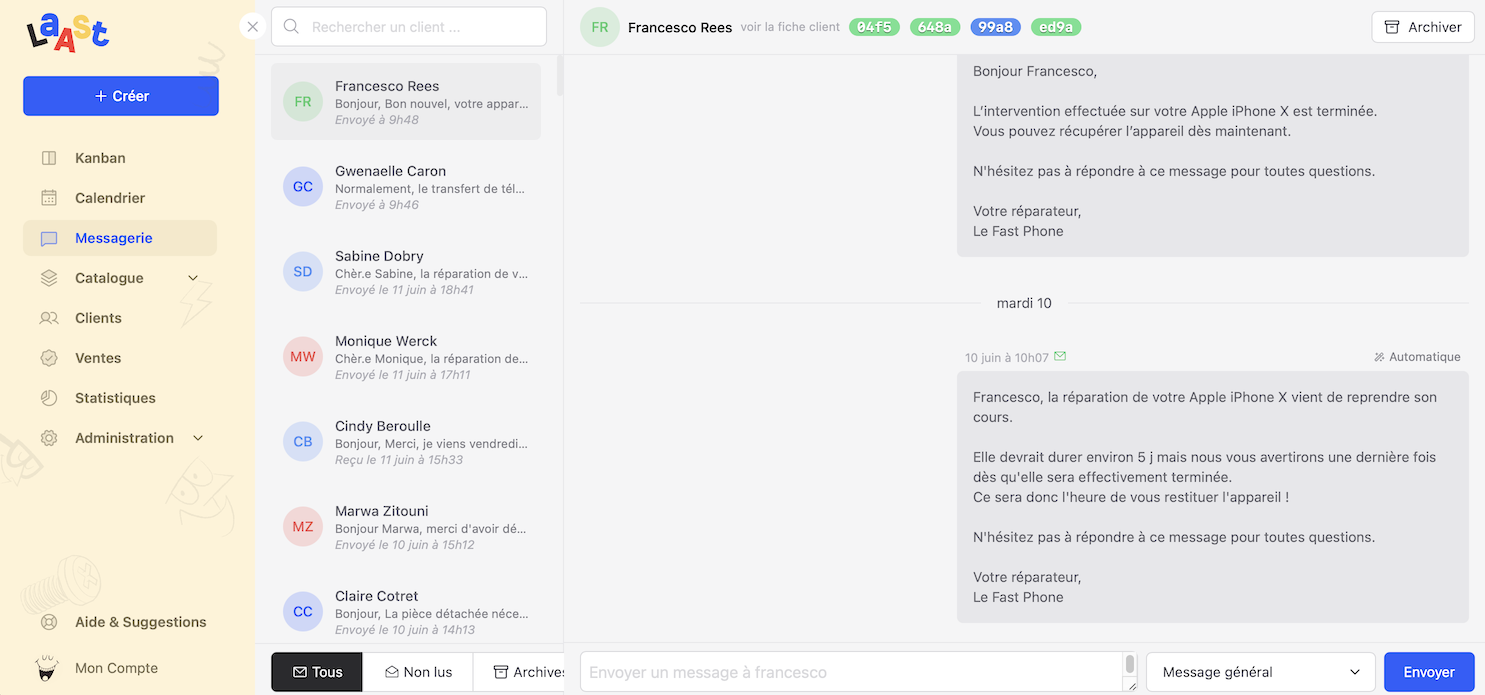Click the 04f5 tag badge
The height and width of the screenshot is (695, 1485).
(x=874, y=27)
